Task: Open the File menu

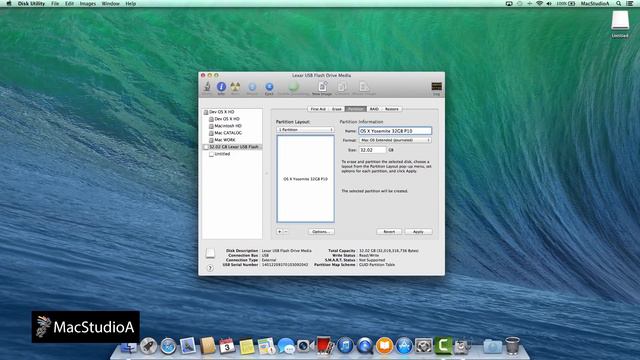Action: click(55, 4)
